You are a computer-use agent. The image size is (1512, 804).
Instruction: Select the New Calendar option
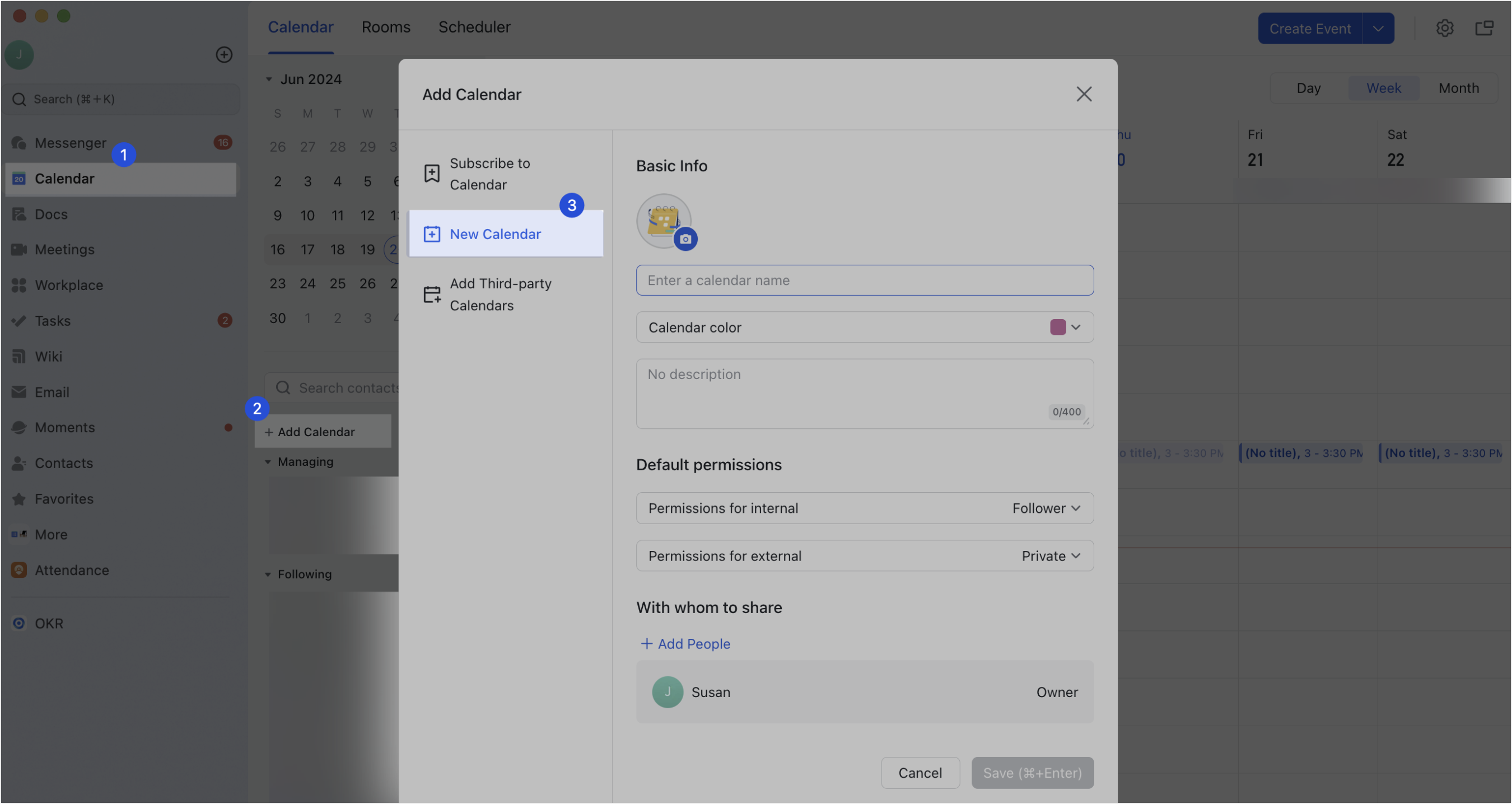495,233
